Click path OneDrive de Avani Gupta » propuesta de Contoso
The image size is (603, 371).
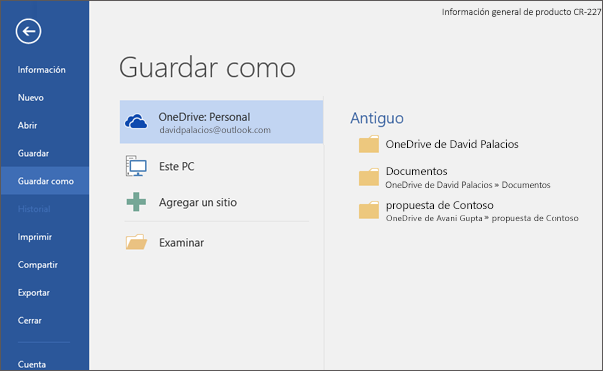tap(482, 218)
